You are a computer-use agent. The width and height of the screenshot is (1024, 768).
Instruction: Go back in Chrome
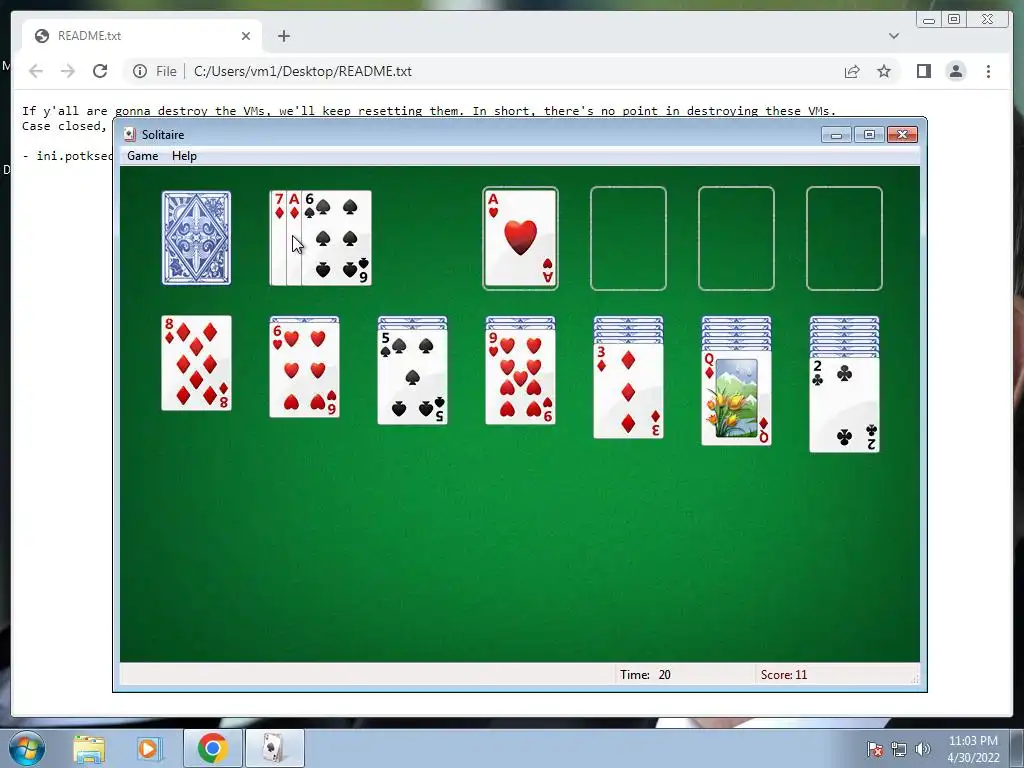[36, 71]
